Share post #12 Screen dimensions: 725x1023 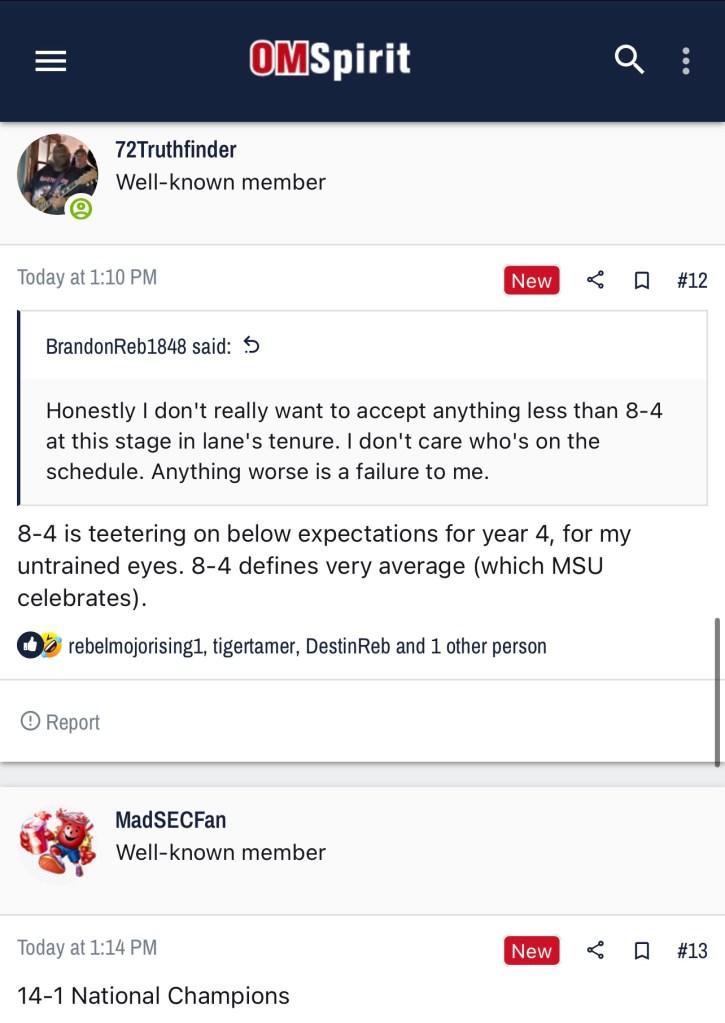point(595,280)
